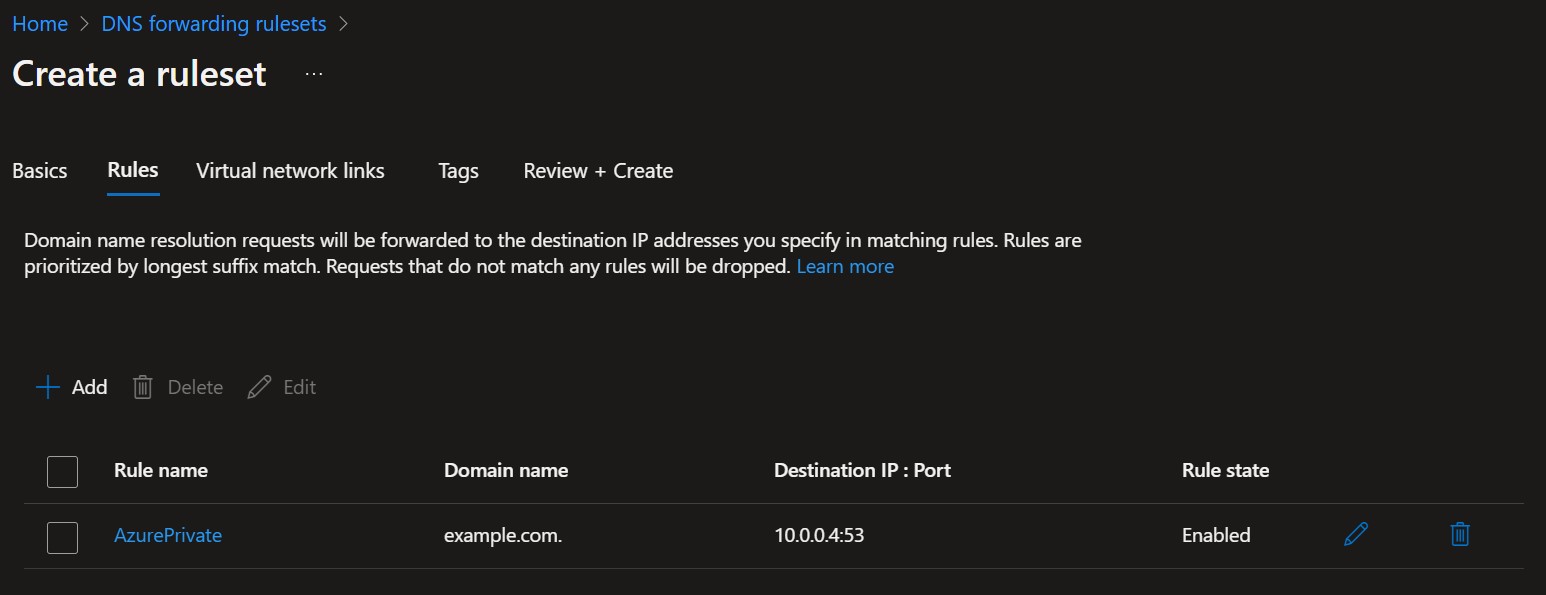The width and height of the screenshot is (1546, 595).
Task: Go to the Review + Create tab
Action: (x=597, y=170)
